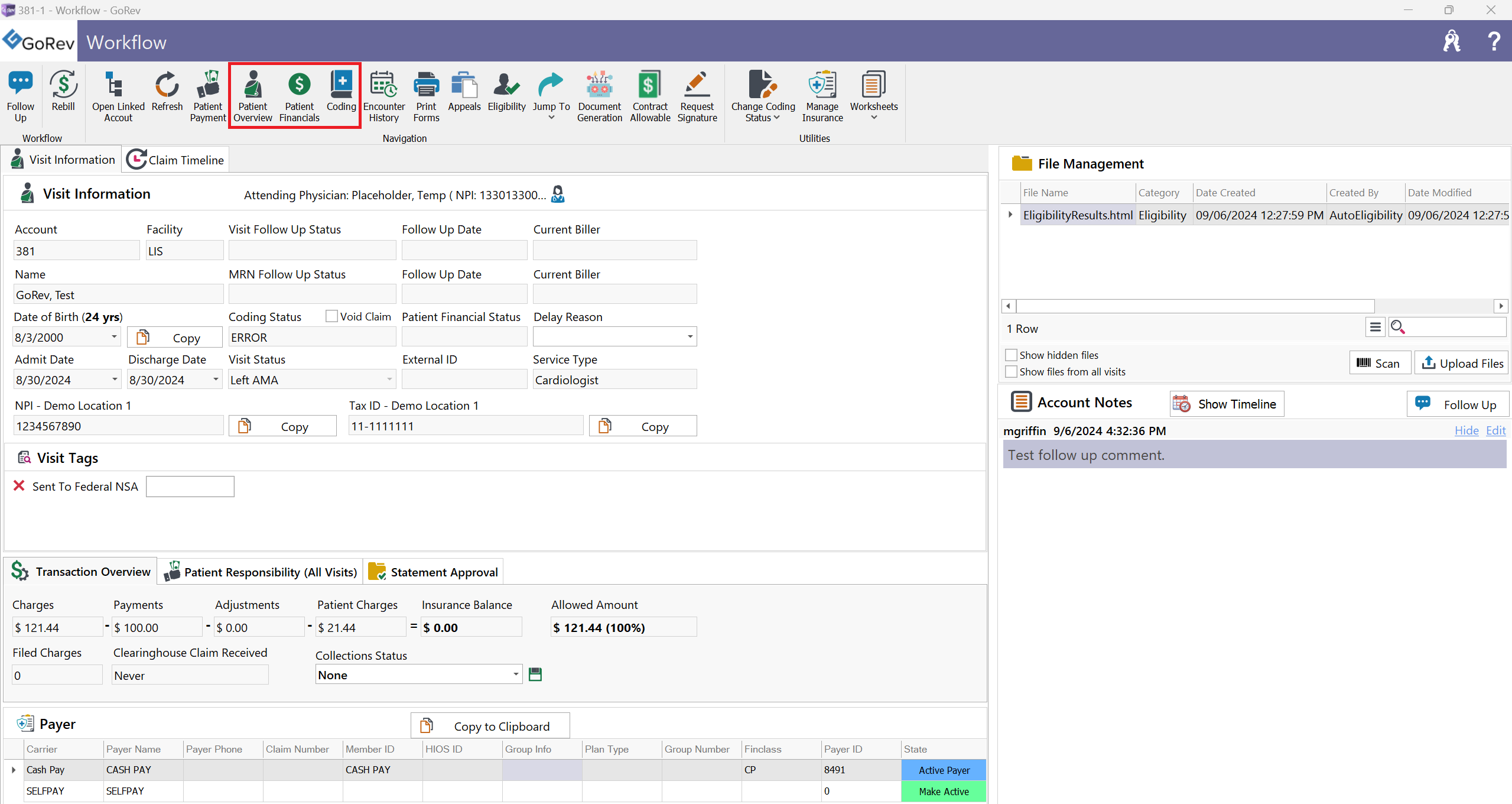The image size is (1512, 804).
Task: Click Make Active for SELFPAY payer
Action: tap(944, 791)
